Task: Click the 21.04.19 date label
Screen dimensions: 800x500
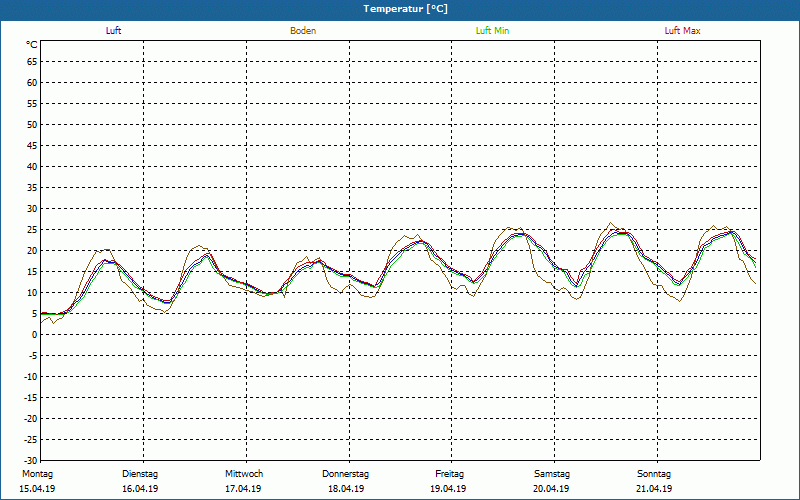Action: pyautogui.click(x=654, y=489)
